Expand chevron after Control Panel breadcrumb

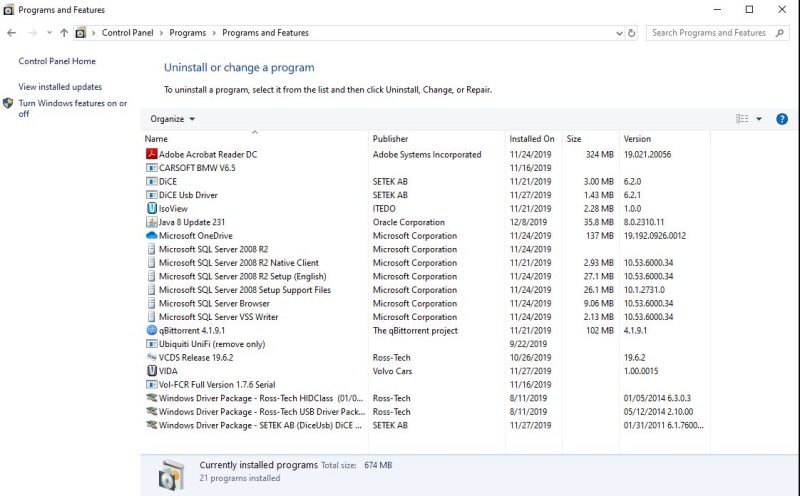[161, 33]
